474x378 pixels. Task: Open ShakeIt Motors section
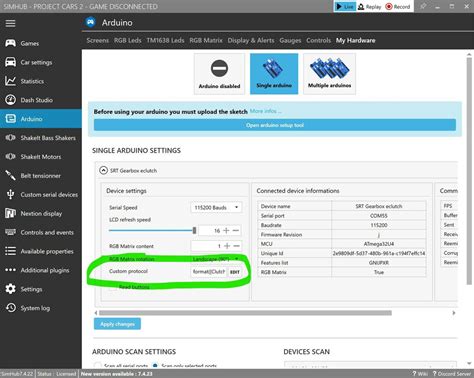pos(41,157)
